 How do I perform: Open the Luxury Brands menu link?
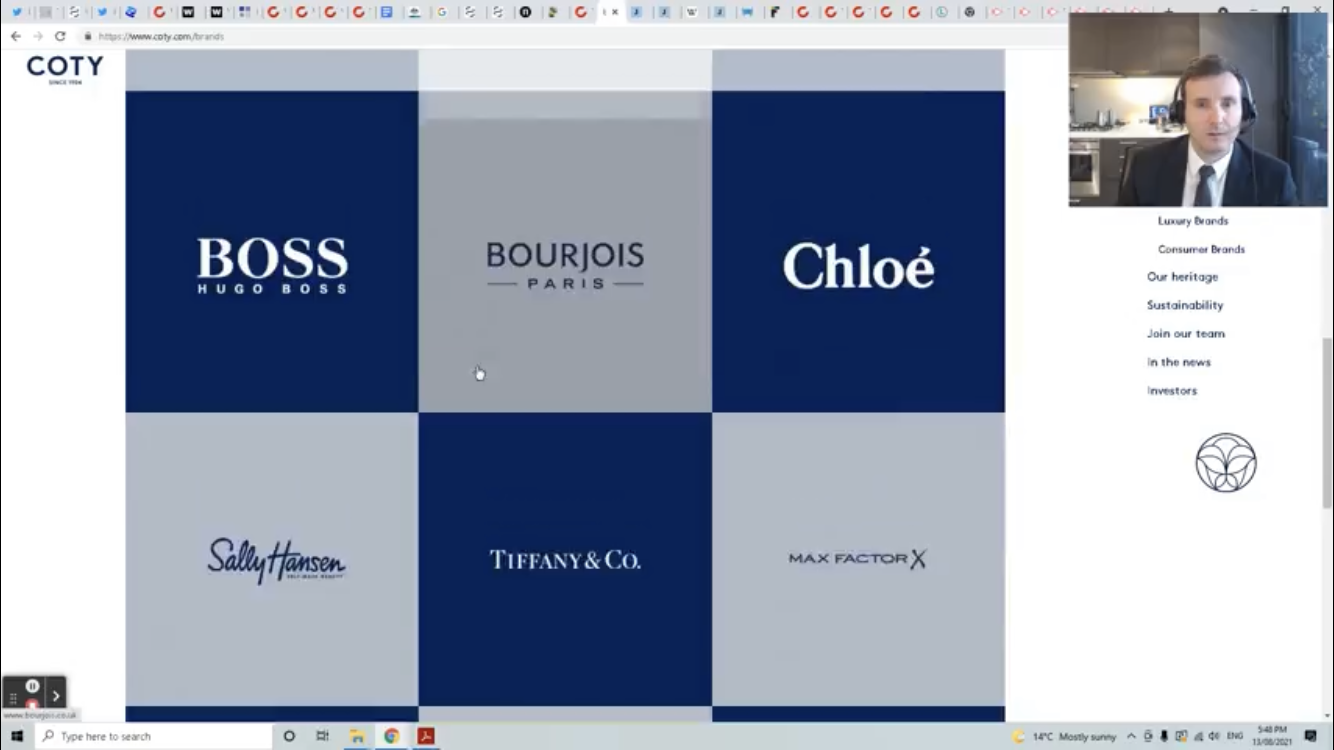pyautogui.click(x=1193, y=221)
